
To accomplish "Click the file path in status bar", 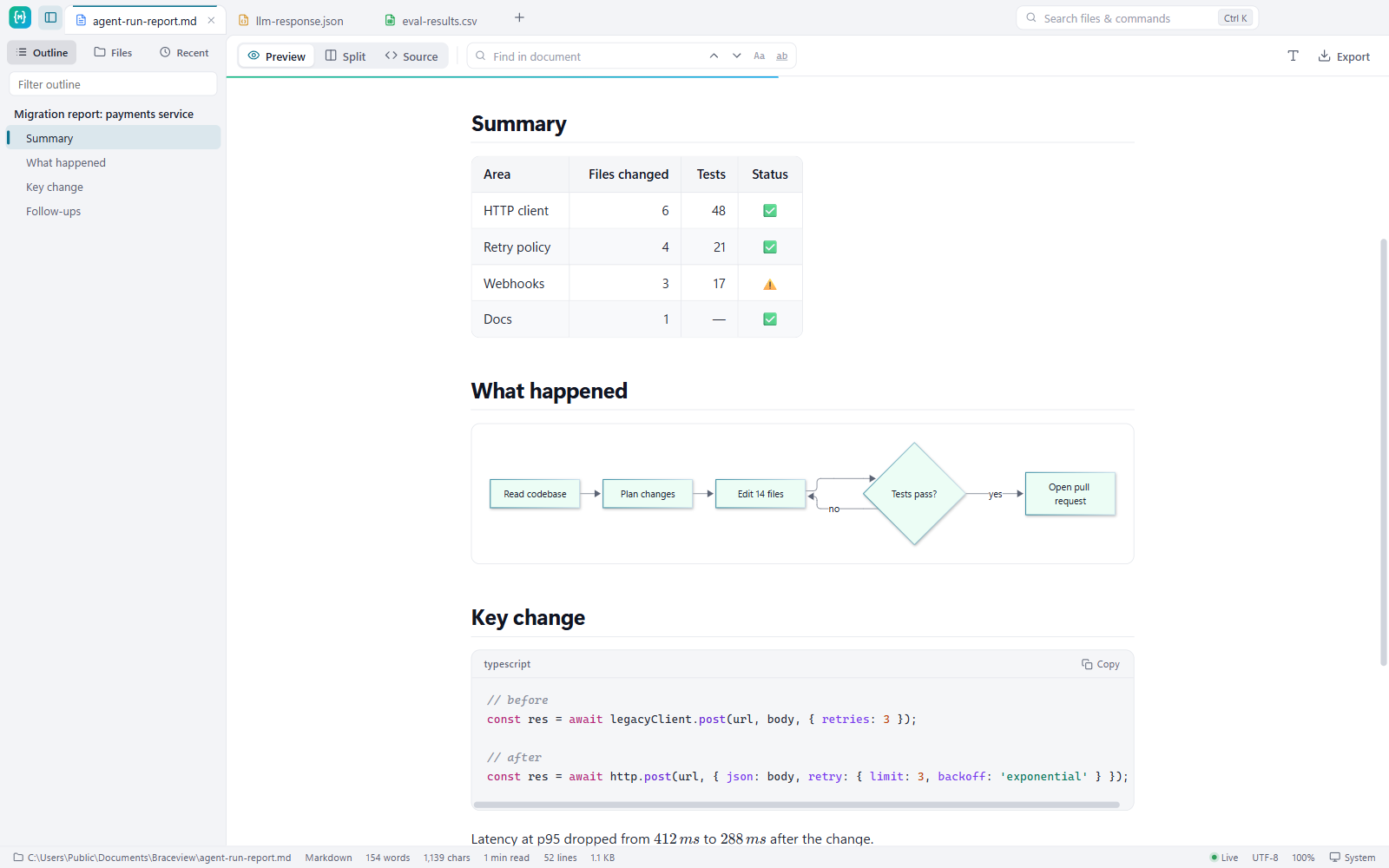I will (x=152, y=858).
